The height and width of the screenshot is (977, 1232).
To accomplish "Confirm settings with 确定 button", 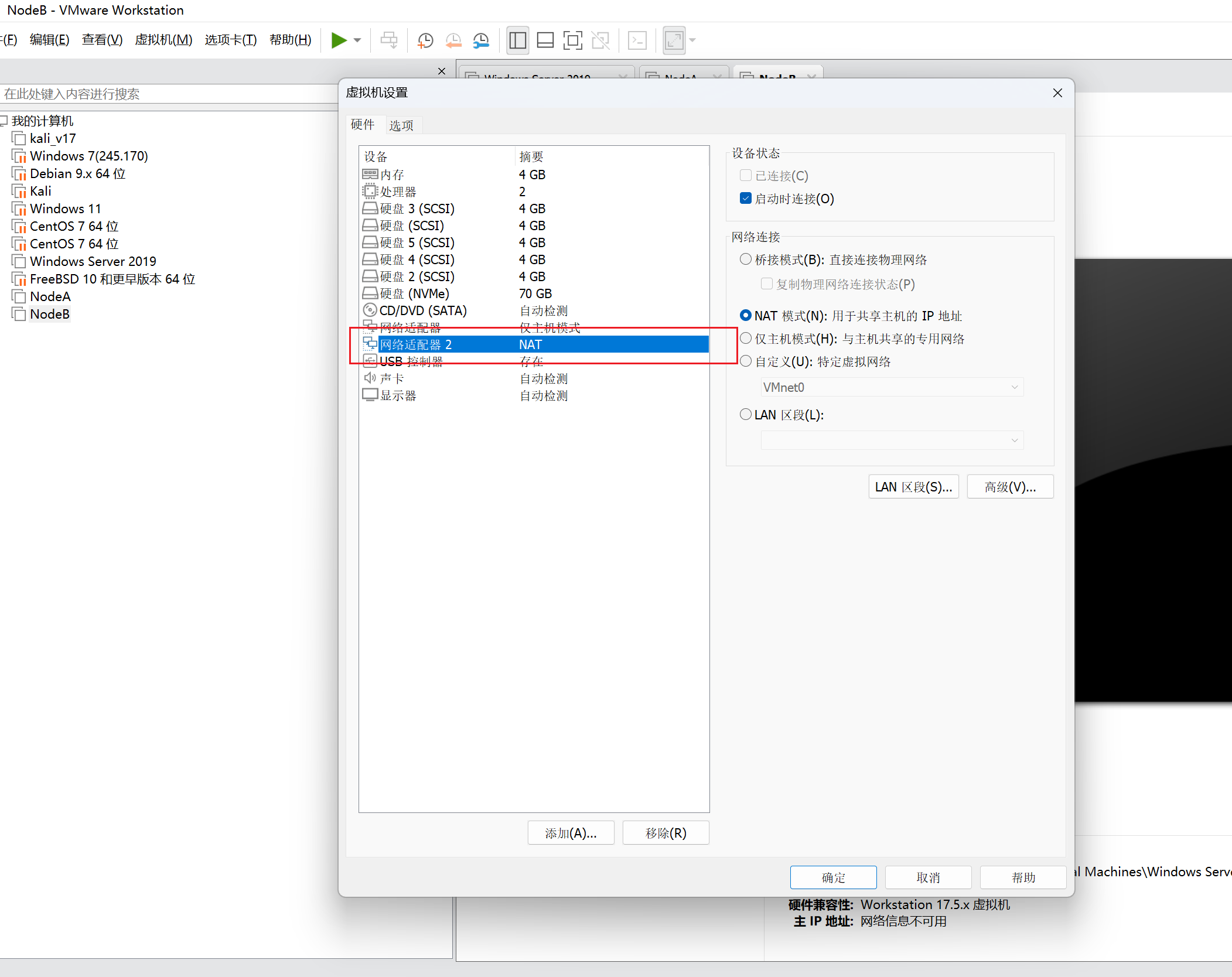I will pyautogui.click(x=833, y=877).
